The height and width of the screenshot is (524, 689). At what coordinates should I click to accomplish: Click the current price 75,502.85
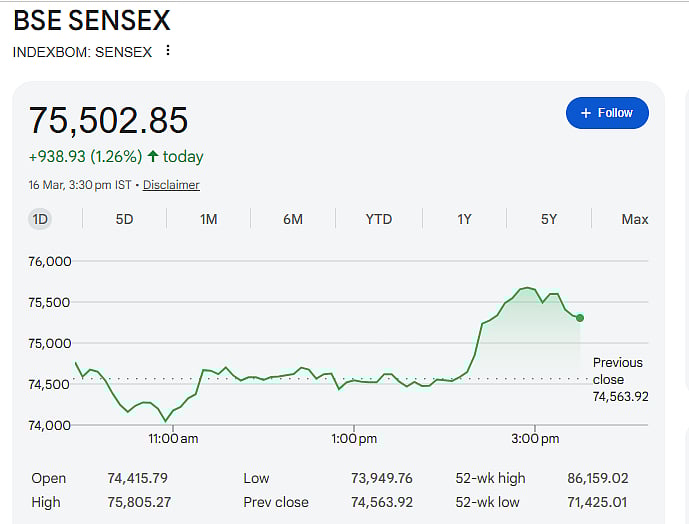pos(108,120)
